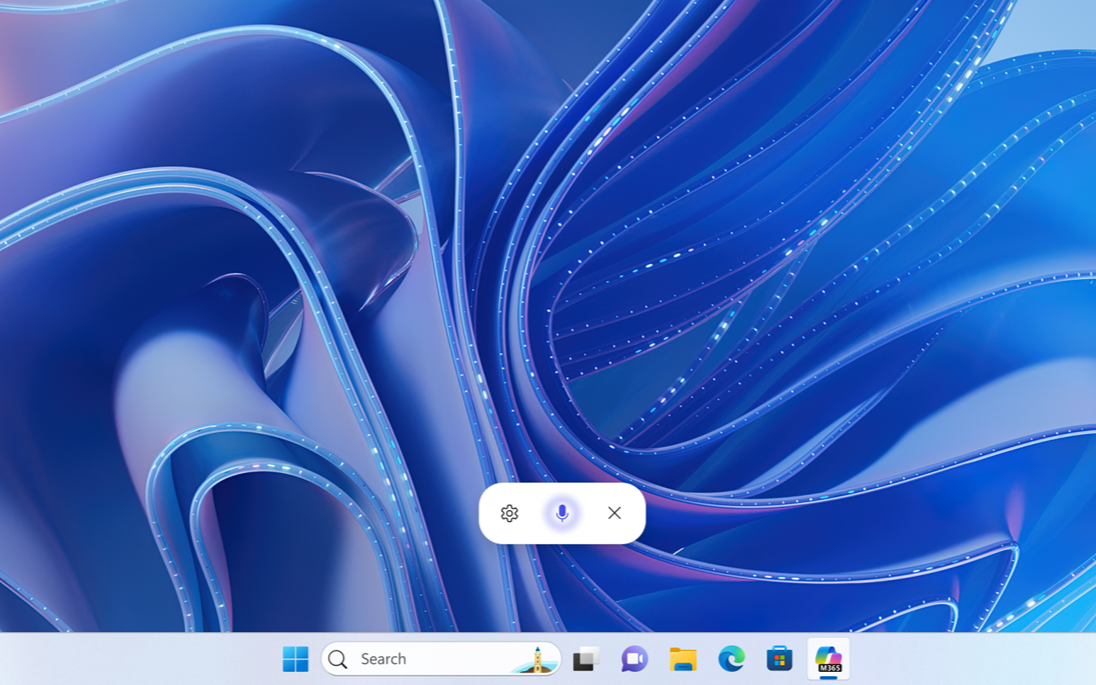Open File Explorer

click(682, 658)
